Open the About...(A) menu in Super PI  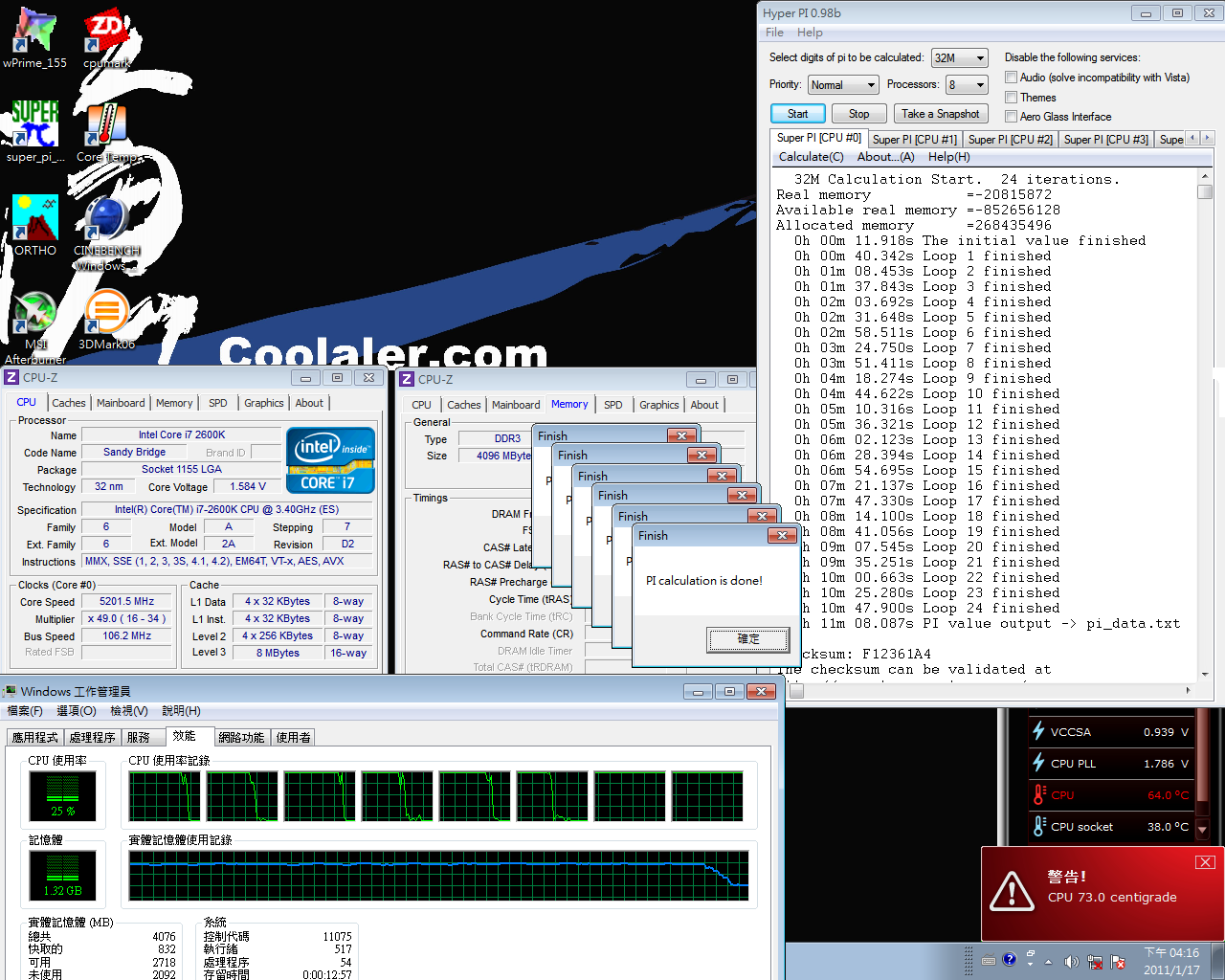[886, 157]
